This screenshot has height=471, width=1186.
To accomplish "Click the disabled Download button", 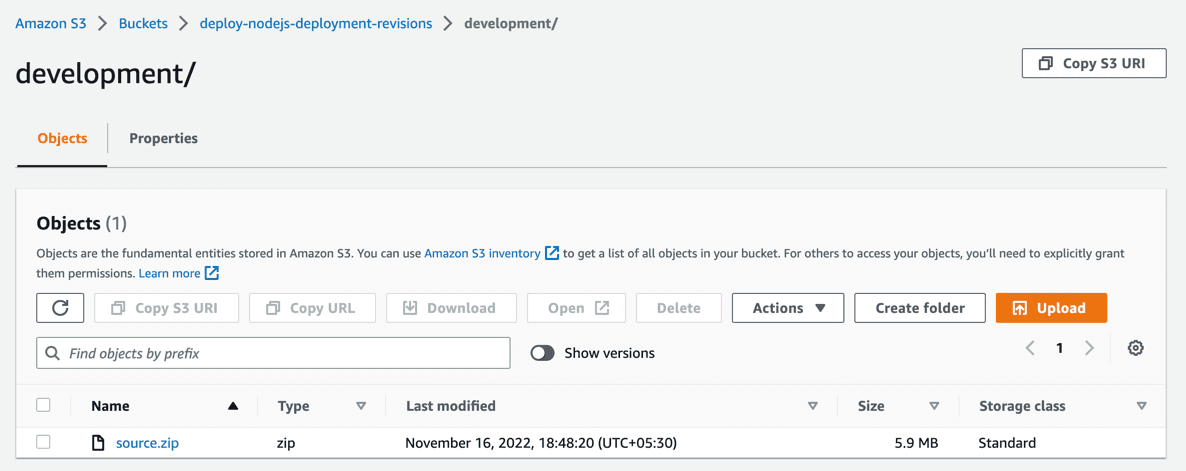I will [x=451, y=308].
